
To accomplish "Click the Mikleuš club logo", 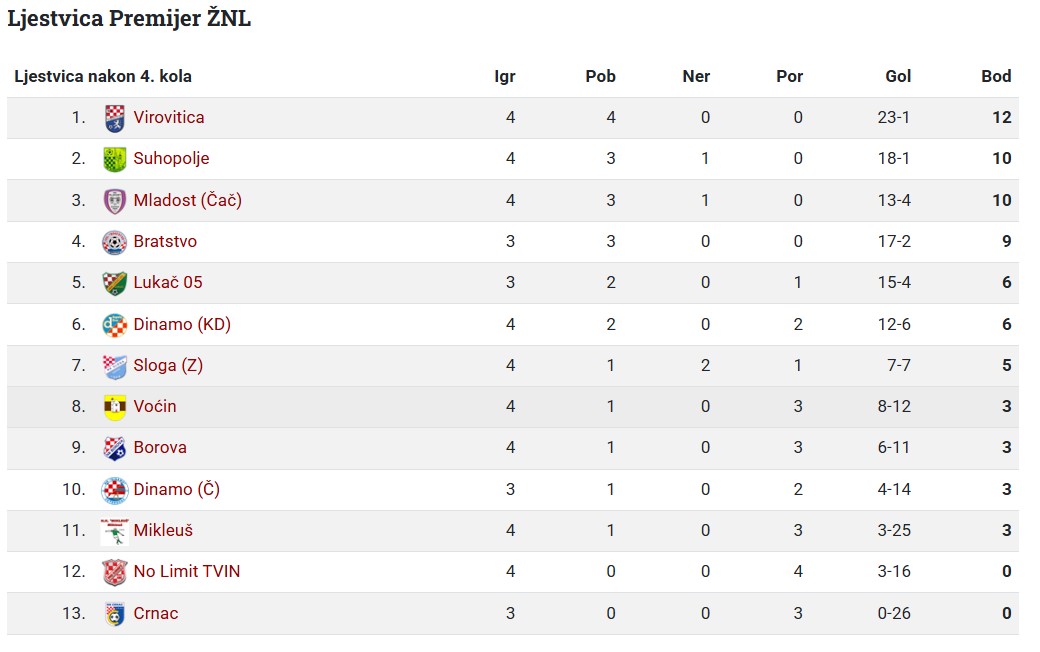I will pyautogui.click(x=115, y=531).
